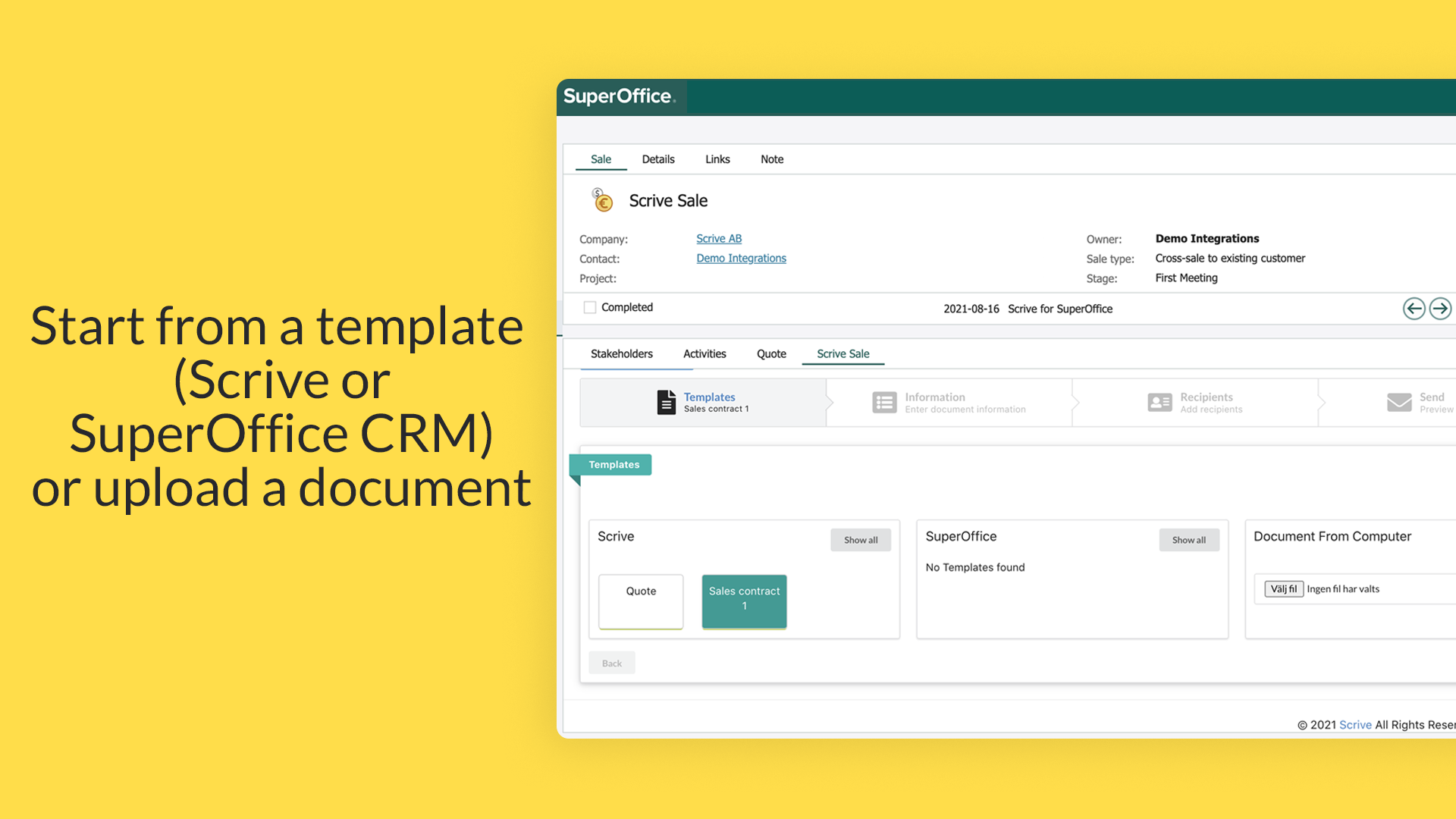
Task: Open the Stakeholders tab
Action: [x=622, y=353]
